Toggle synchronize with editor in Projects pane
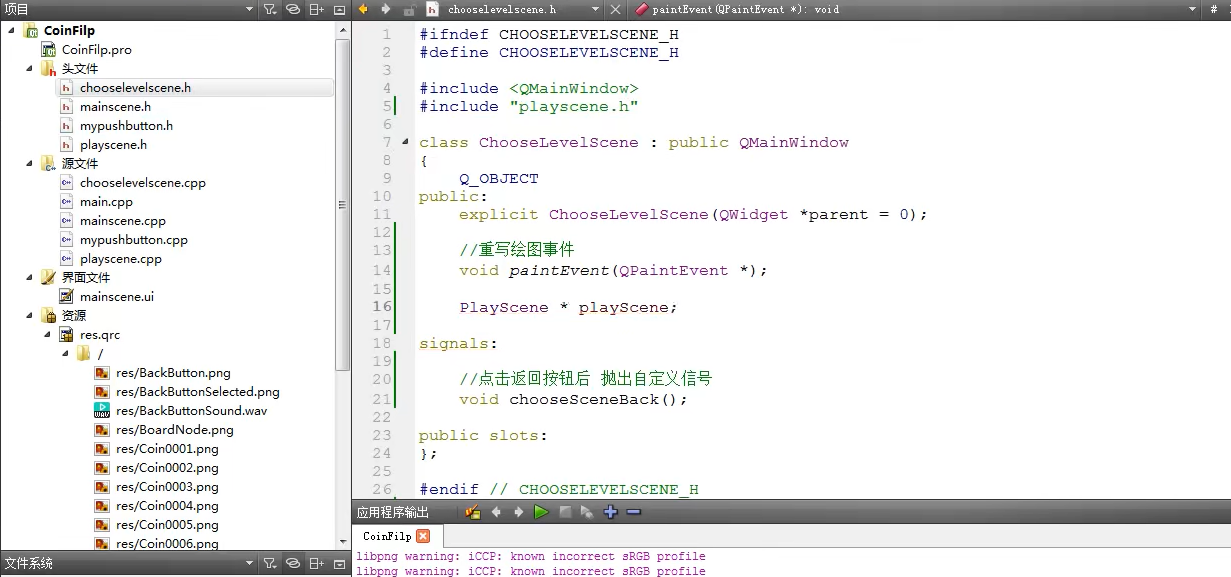This screenshot has height=577, width=1231. click(293, 9)
